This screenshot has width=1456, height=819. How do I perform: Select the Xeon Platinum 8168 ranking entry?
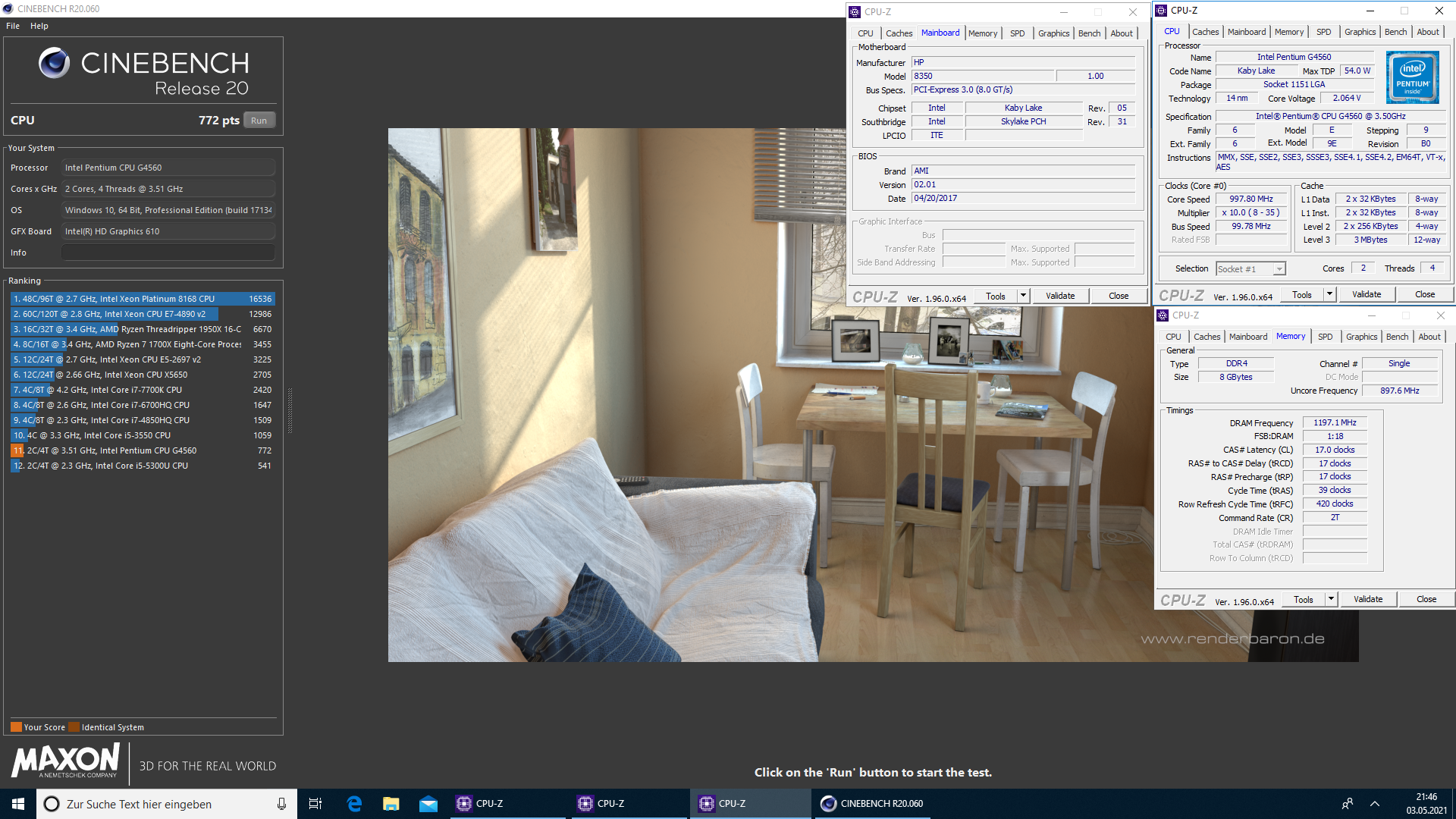pyautogui.click(x=143, y=299)
